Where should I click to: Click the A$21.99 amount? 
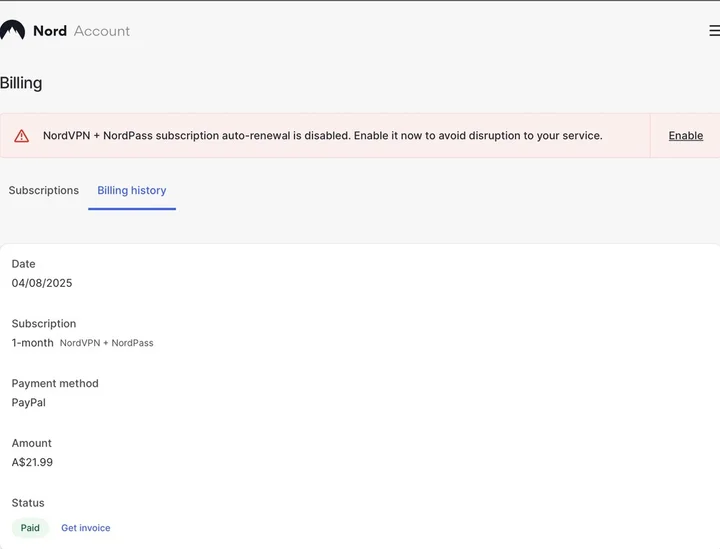coord(32,462)
